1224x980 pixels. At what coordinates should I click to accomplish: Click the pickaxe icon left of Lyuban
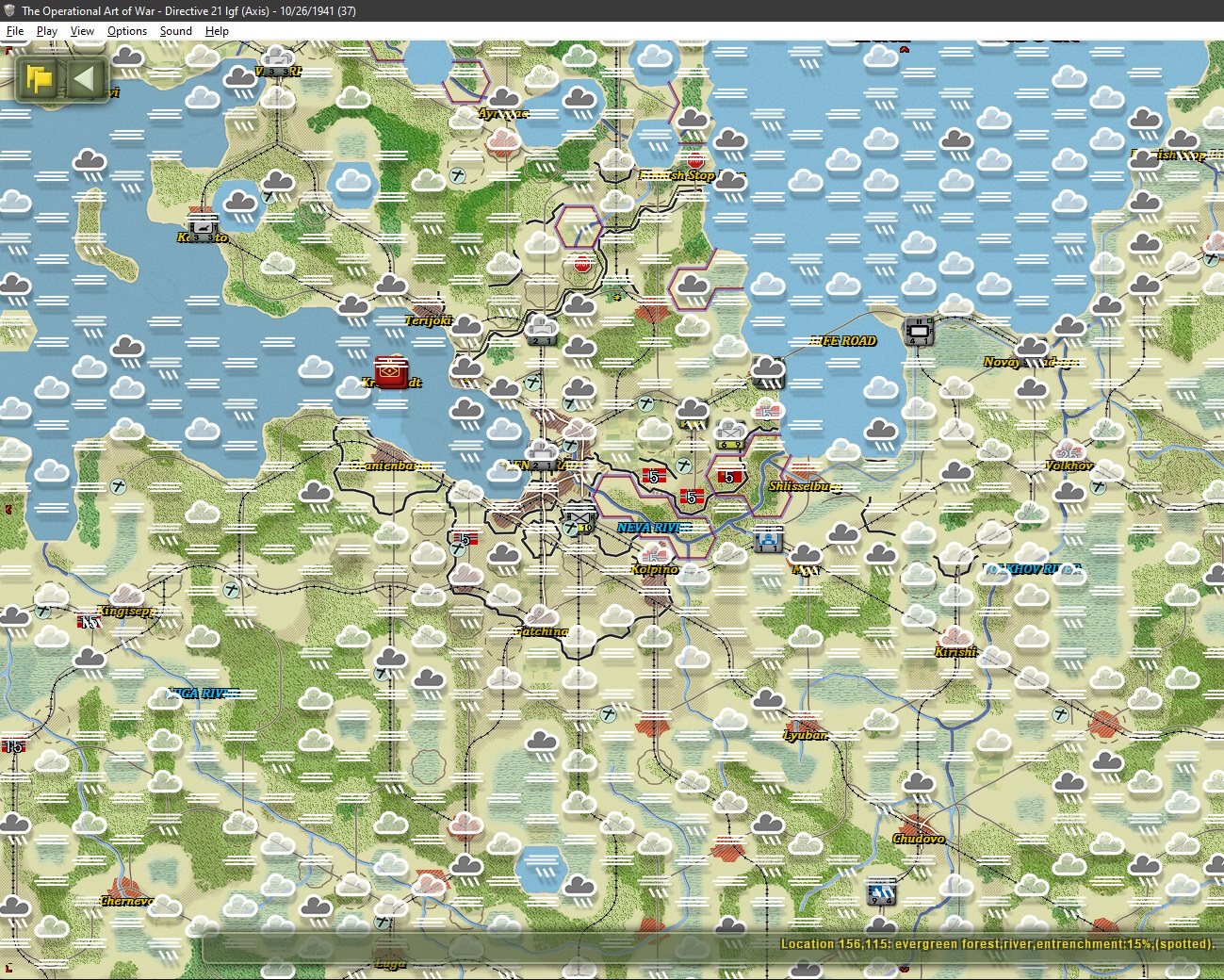(608, 715)
